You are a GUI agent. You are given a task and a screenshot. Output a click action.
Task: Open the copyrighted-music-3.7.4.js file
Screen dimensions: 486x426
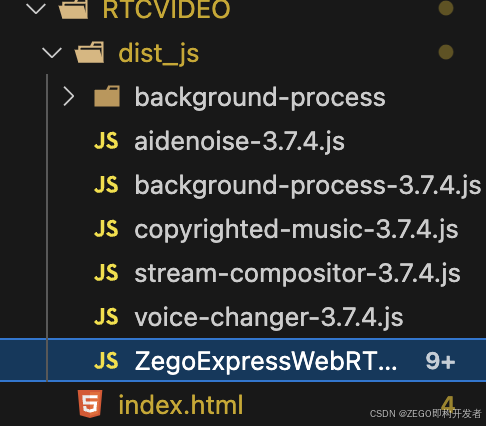[296, 230]
